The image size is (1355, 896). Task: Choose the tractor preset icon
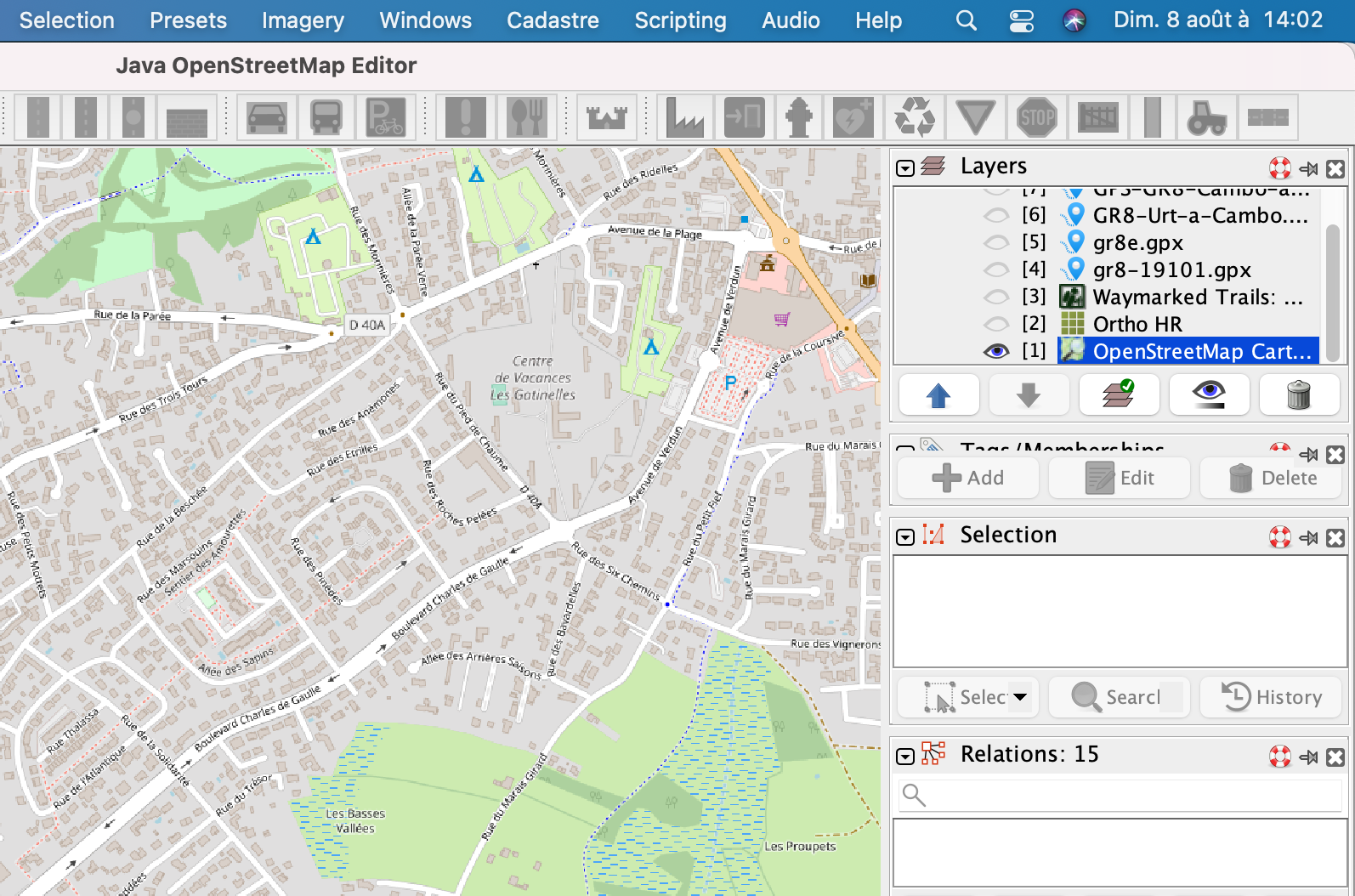pos(1207,117)
